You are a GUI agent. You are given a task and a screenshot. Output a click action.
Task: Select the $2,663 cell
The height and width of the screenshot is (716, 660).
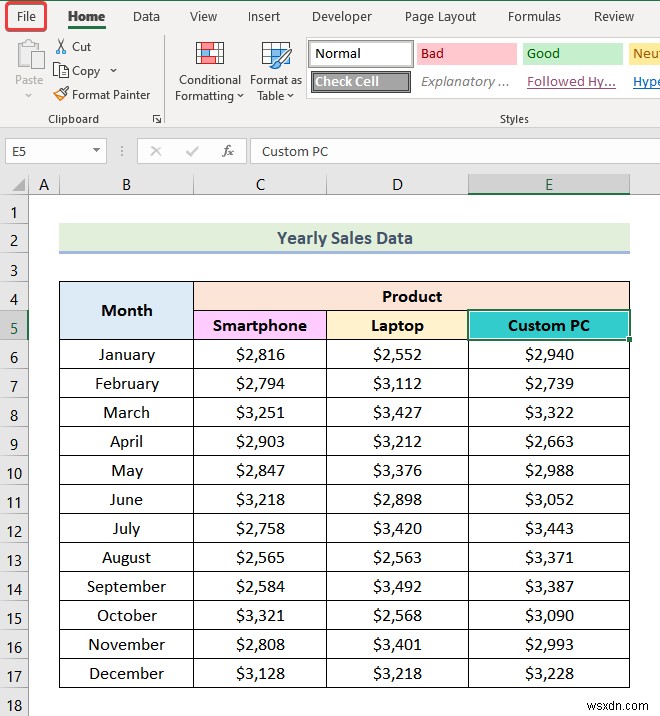549,441
